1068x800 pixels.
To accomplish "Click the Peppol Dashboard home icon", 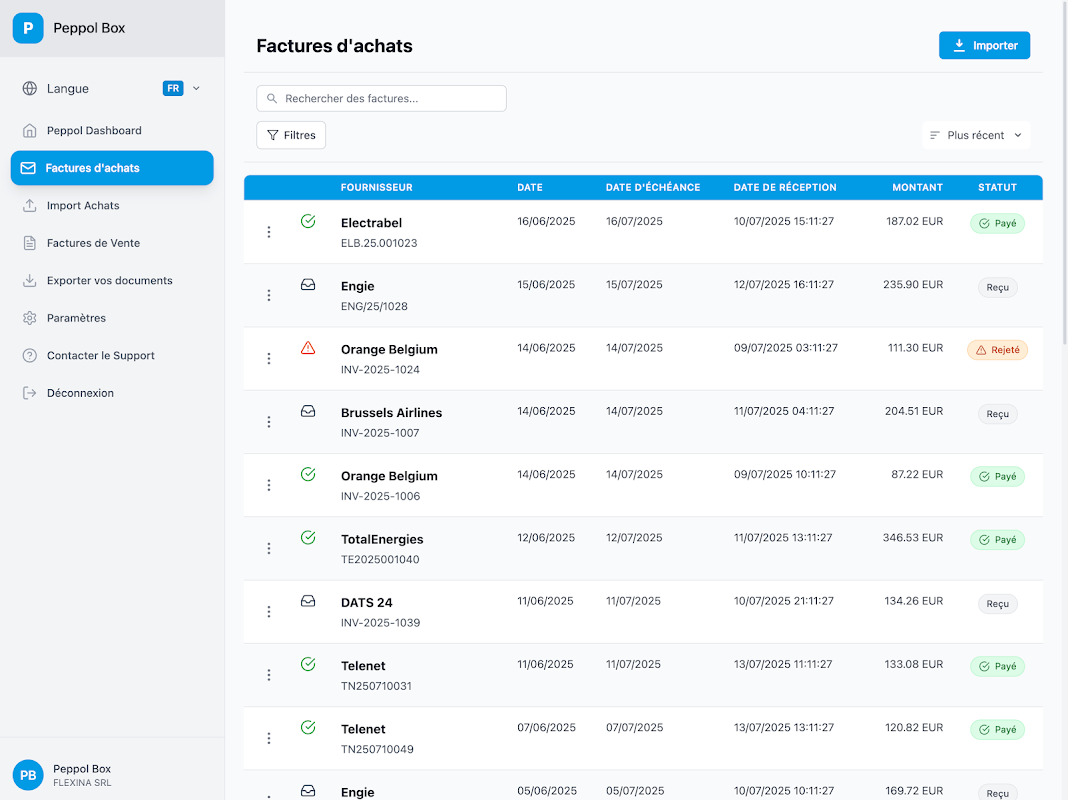I will 29,131.
